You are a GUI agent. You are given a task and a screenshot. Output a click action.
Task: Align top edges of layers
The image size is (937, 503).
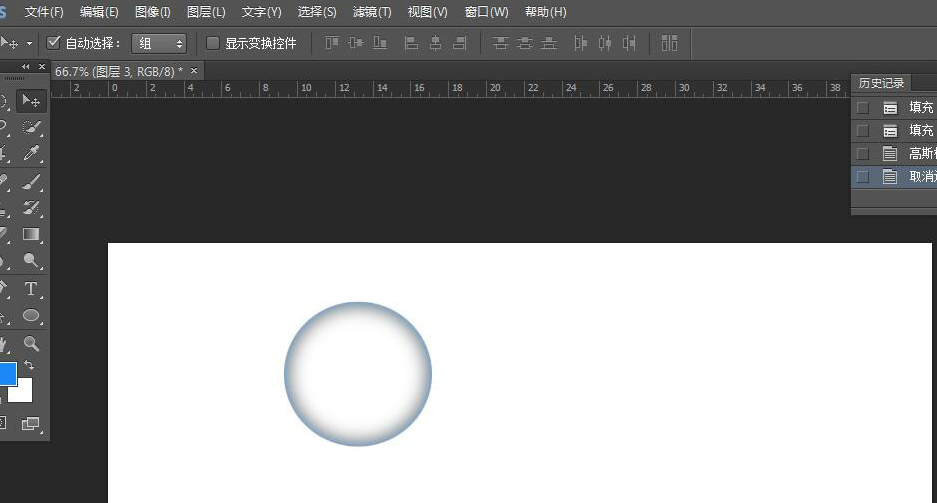coord(332,43)
